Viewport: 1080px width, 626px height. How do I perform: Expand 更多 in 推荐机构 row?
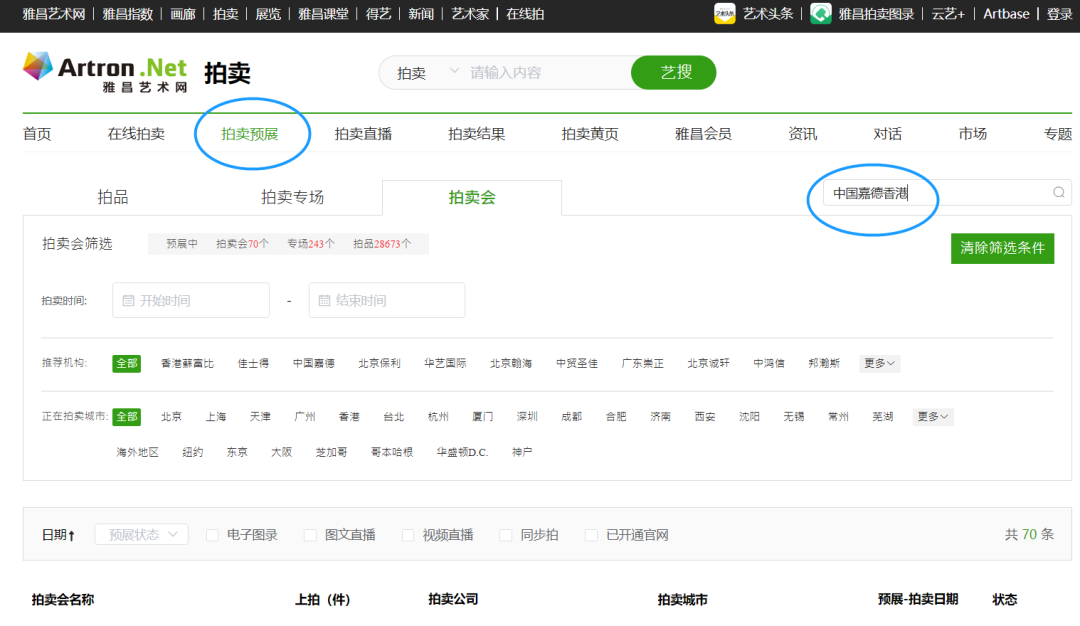click(880, 363)
